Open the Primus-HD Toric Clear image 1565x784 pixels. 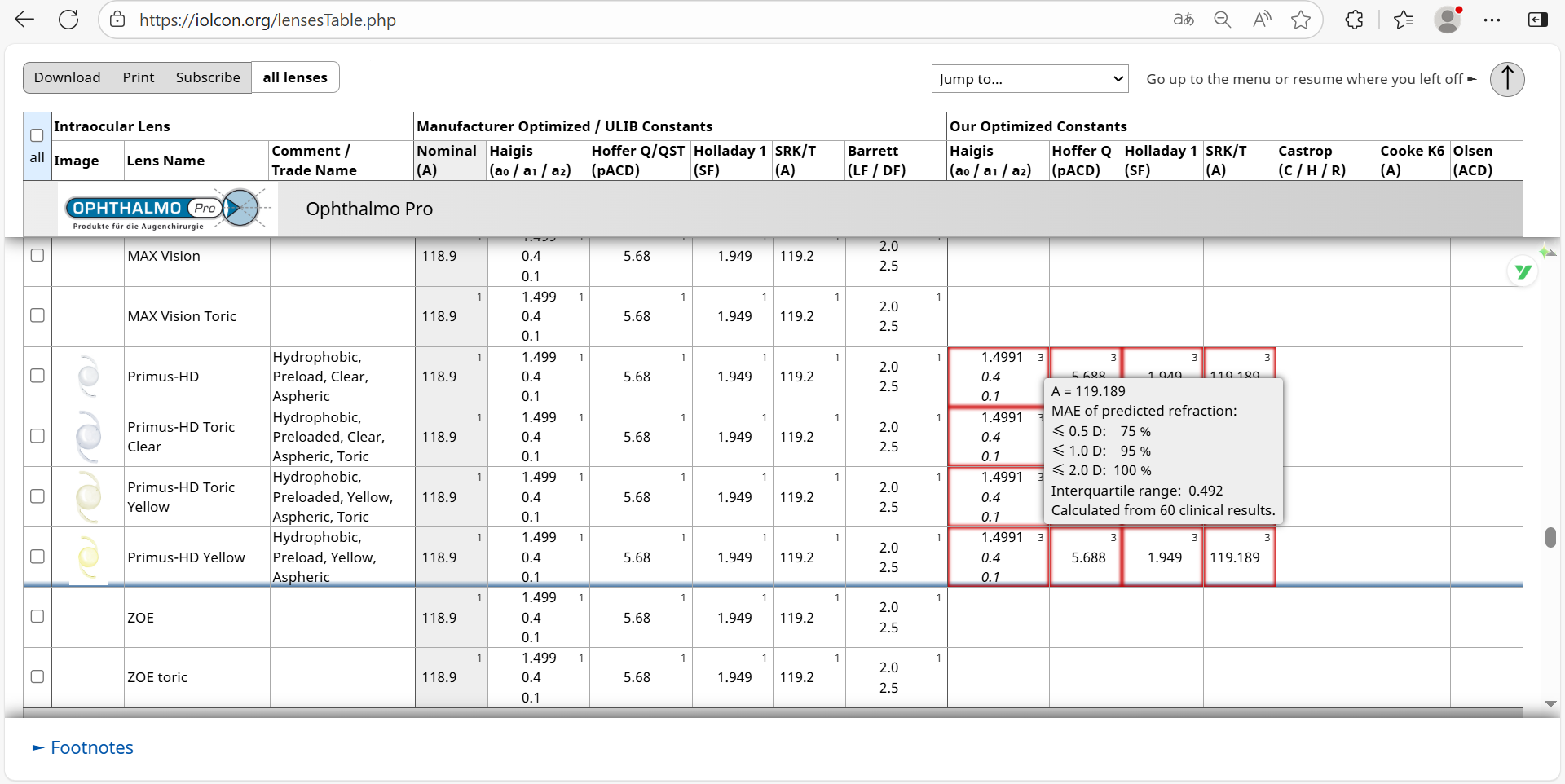tap(88, 436)
